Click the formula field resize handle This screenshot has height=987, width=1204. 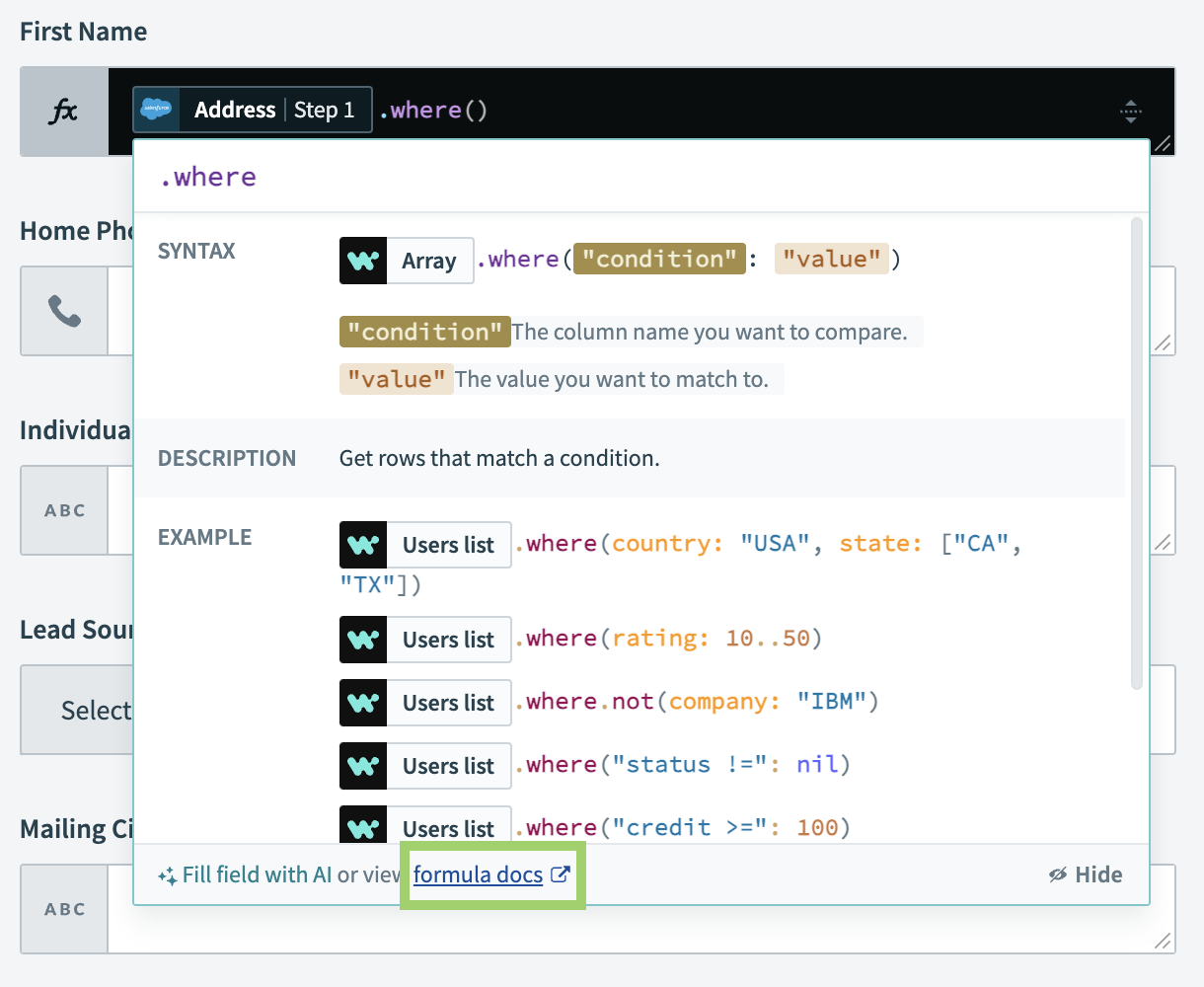click(1162, 144)
